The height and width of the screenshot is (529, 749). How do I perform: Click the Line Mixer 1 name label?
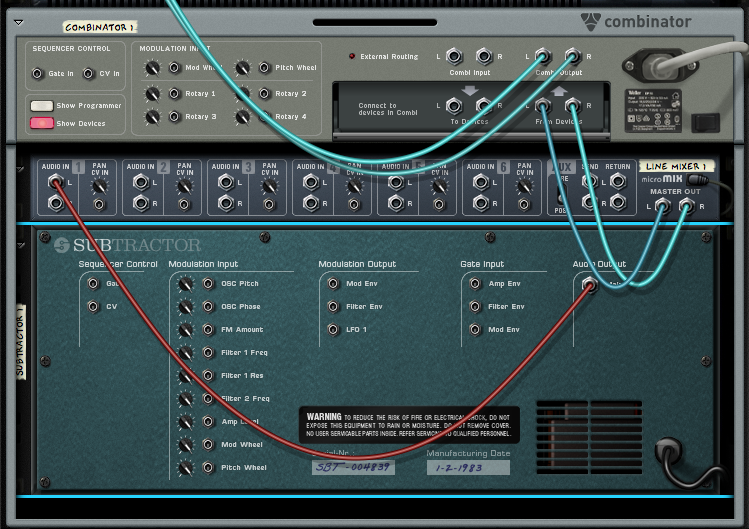click(x=676, y=166)
